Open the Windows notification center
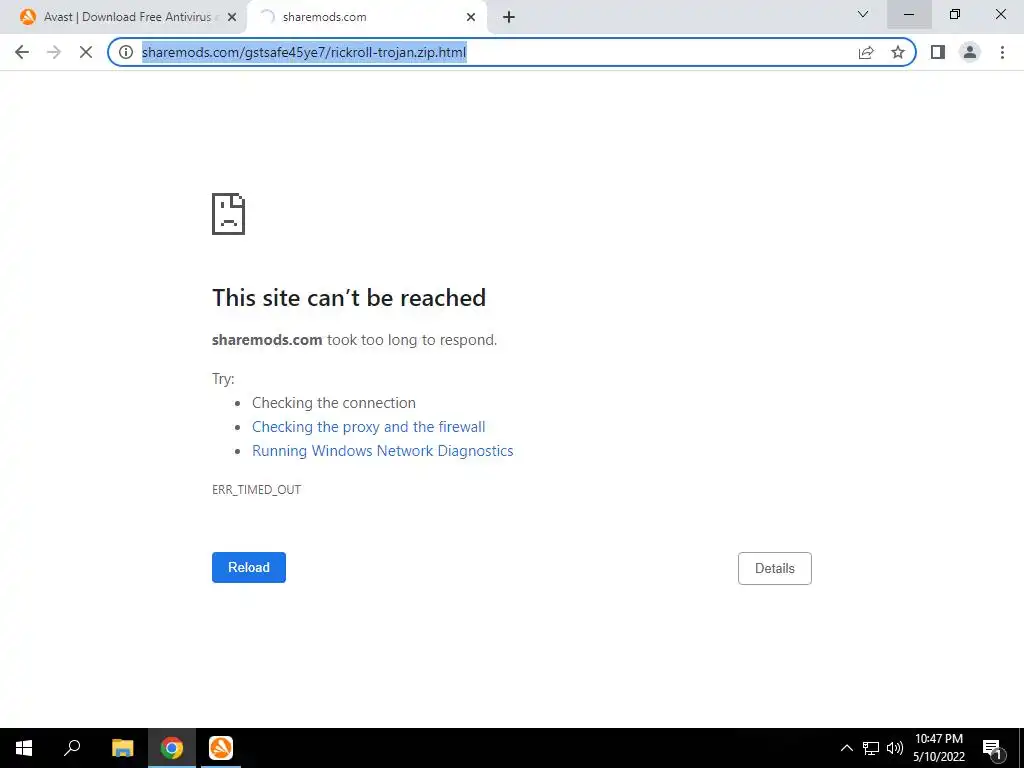This screenshot has height=768, width=1024. tap(994, 748)
